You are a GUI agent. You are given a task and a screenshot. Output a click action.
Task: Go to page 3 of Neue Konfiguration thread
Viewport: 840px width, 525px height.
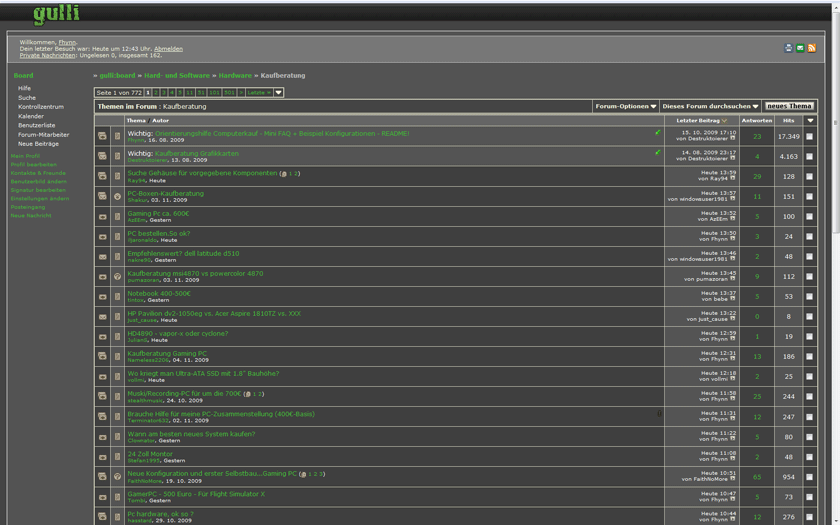320,474
